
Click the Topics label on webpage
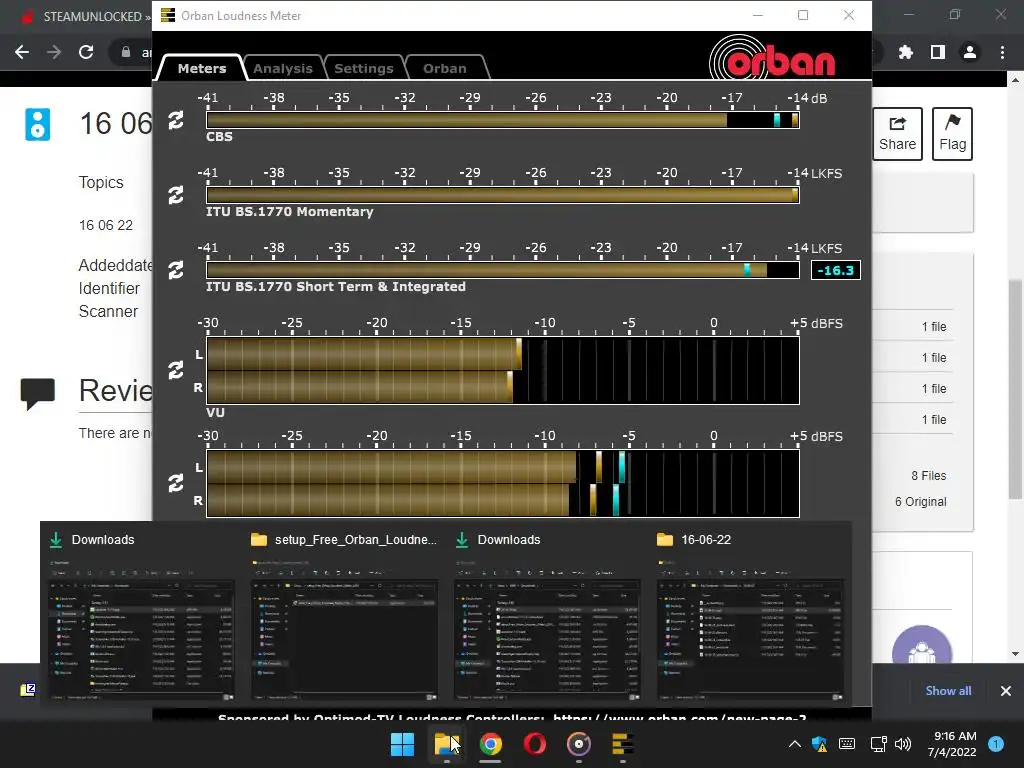click(101, 182)
